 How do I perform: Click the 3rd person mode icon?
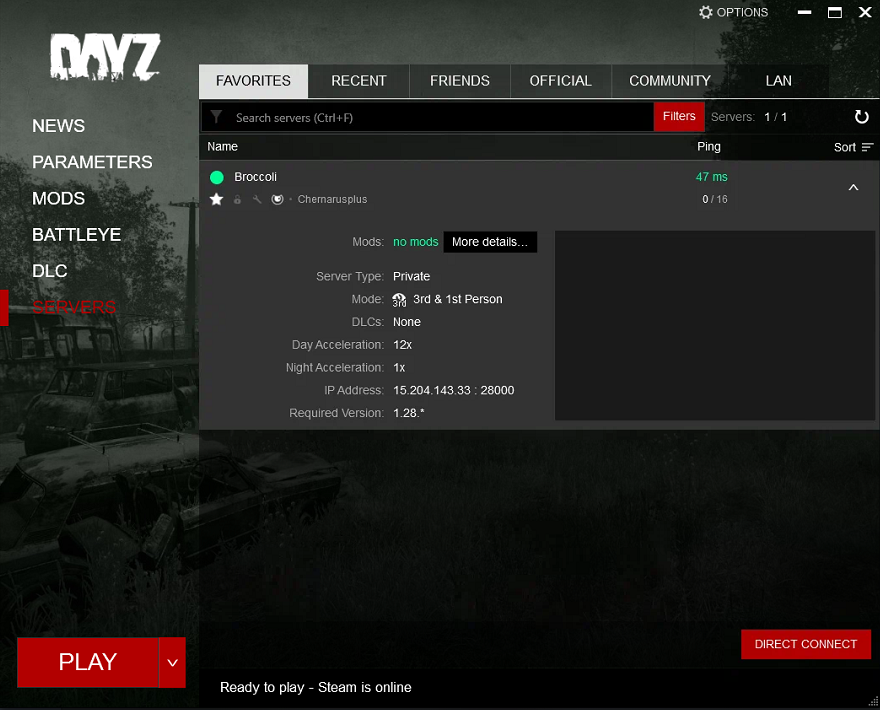coord(399,300)
